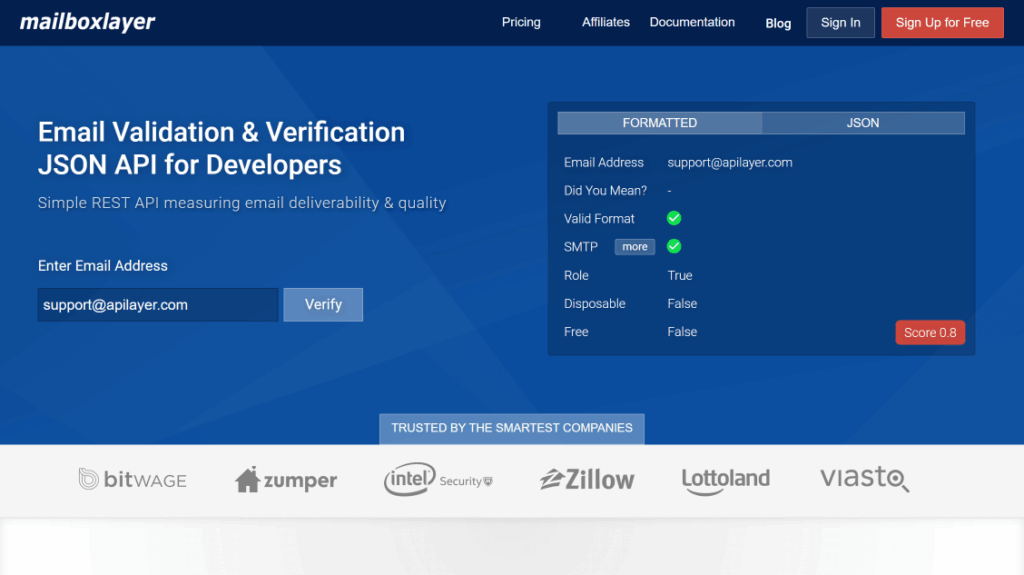
Task: Click the mailboxlayer logo
Action: pos(88,22)
